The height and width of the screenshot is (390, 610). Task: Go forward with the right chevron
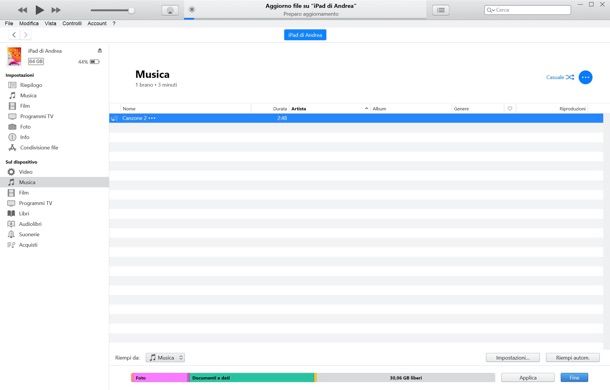tap(26, 35)
